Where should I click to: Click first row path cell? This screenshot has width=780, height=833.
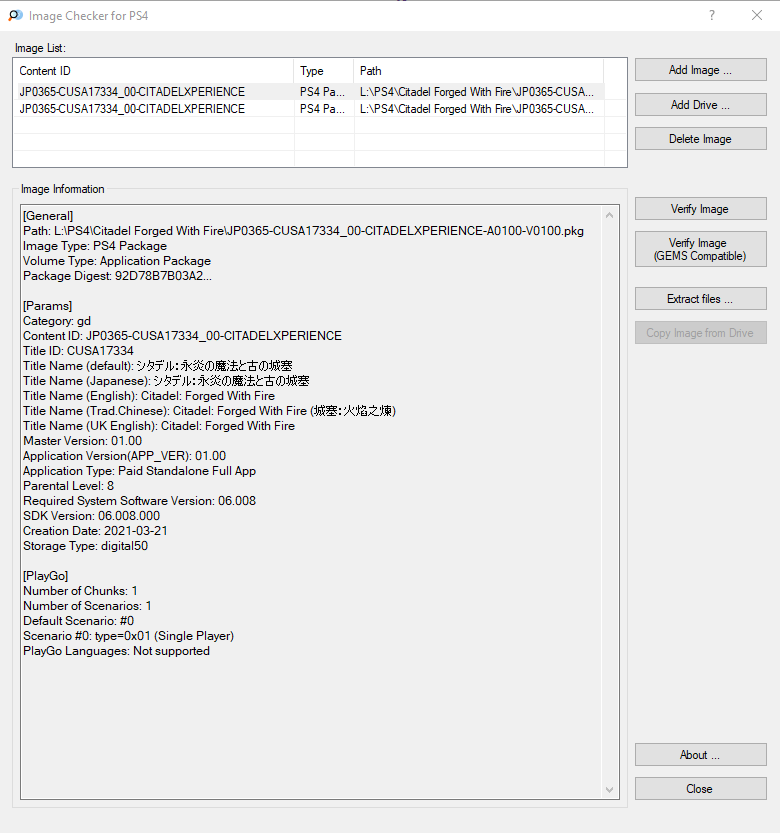[x=477, y=92]
